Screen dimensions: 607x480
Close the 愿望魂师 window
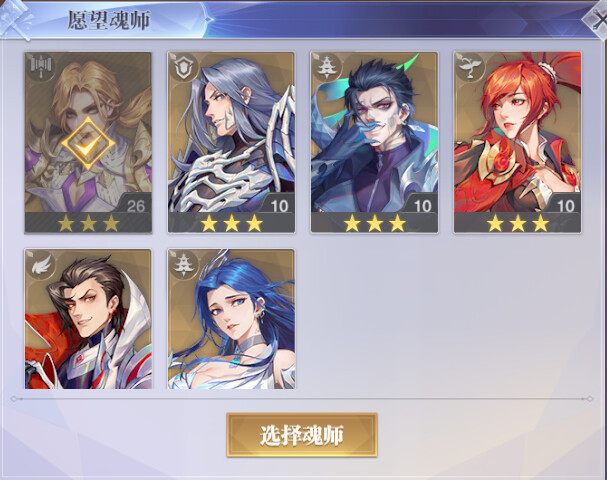coord(598,19)
